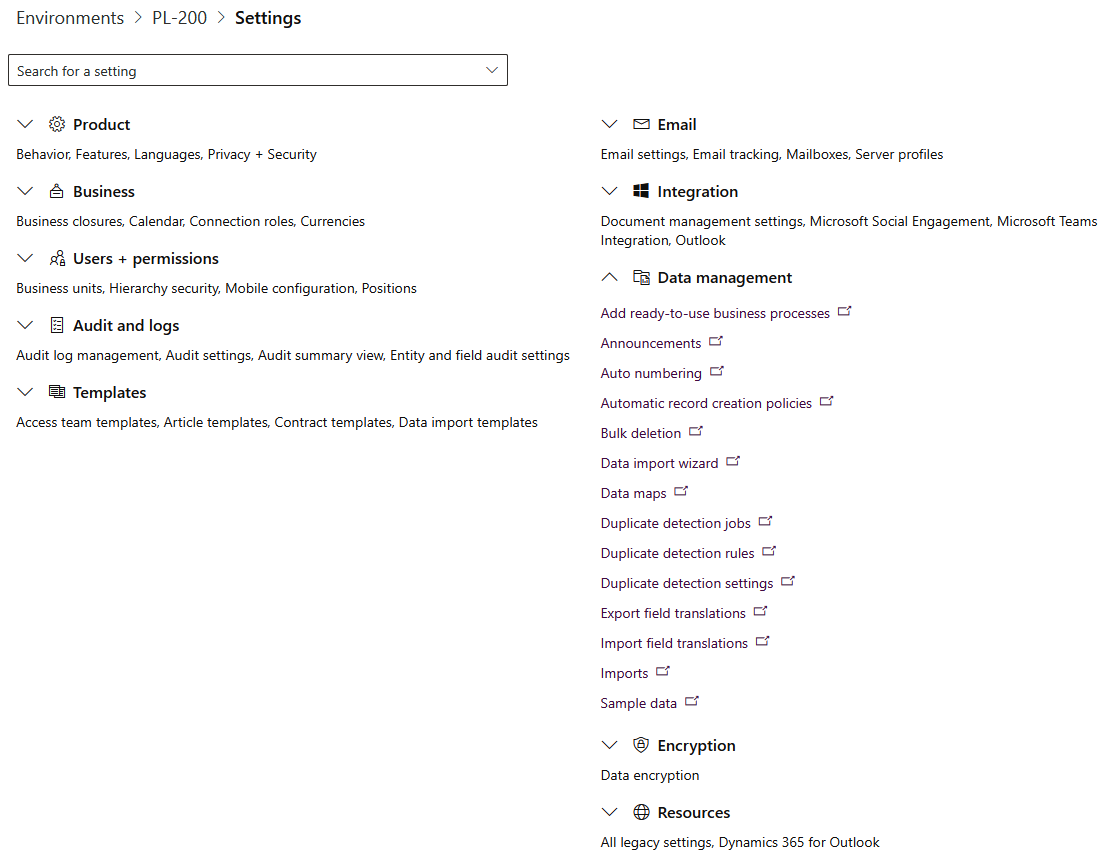Click external-link icon beside Export field translations
The height and width of the screenshot is (859, 1109).
pos(760,611)
